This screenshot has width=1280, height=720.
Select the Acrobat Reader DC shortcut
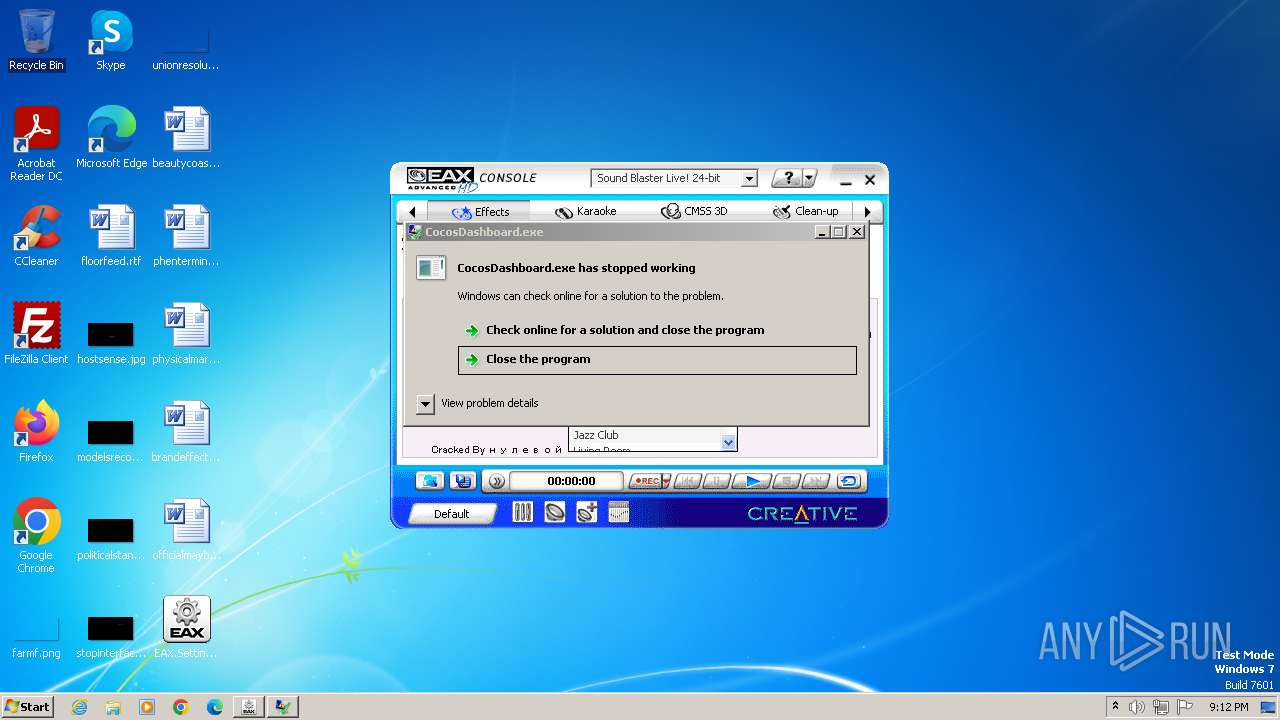36,145
